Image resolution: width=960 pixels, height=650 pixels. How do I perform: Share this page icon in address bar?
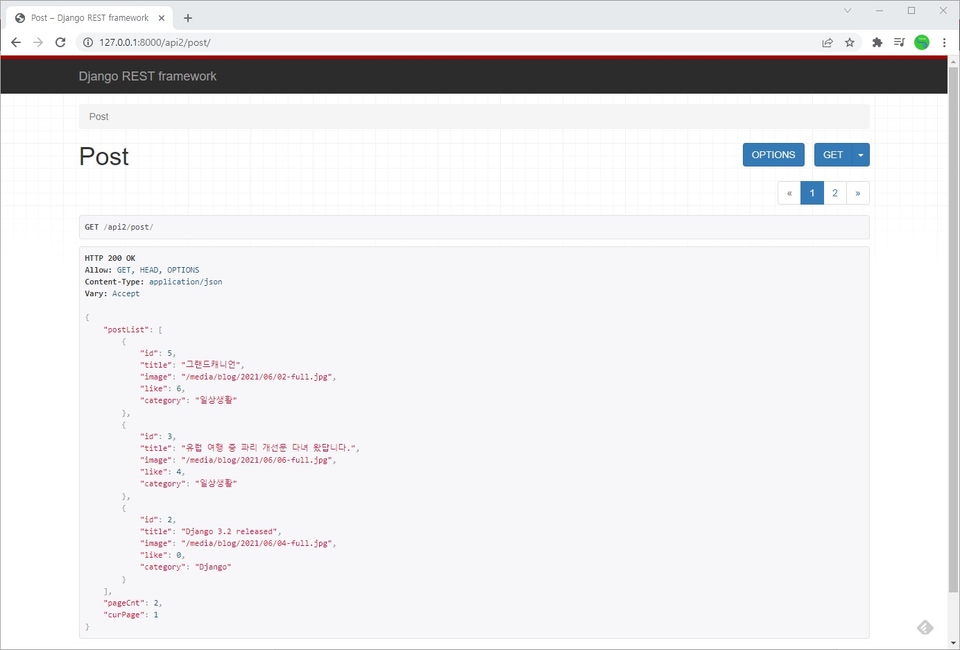tap(827, 42)
